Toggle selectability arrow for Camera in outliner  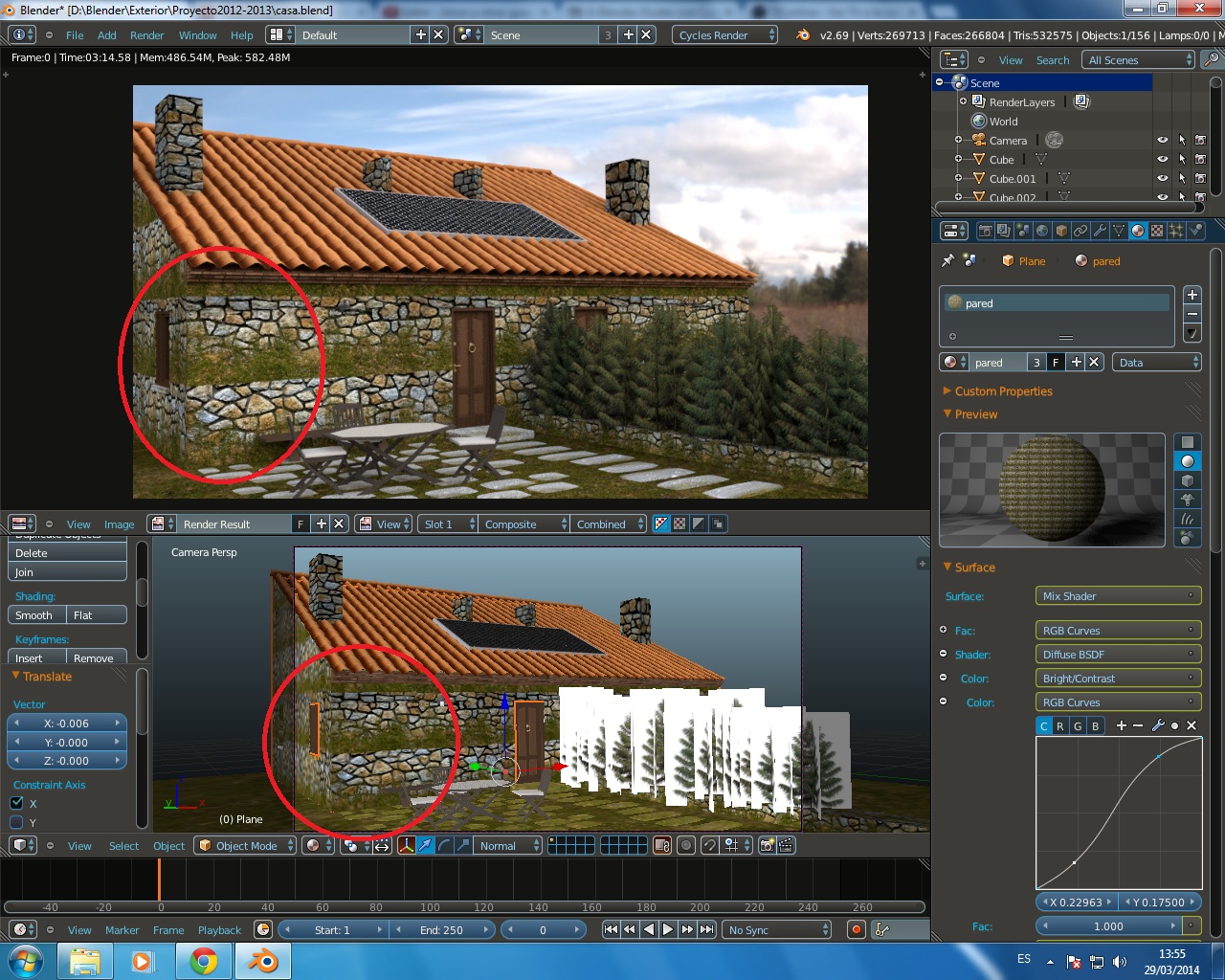pos(1182,140)
